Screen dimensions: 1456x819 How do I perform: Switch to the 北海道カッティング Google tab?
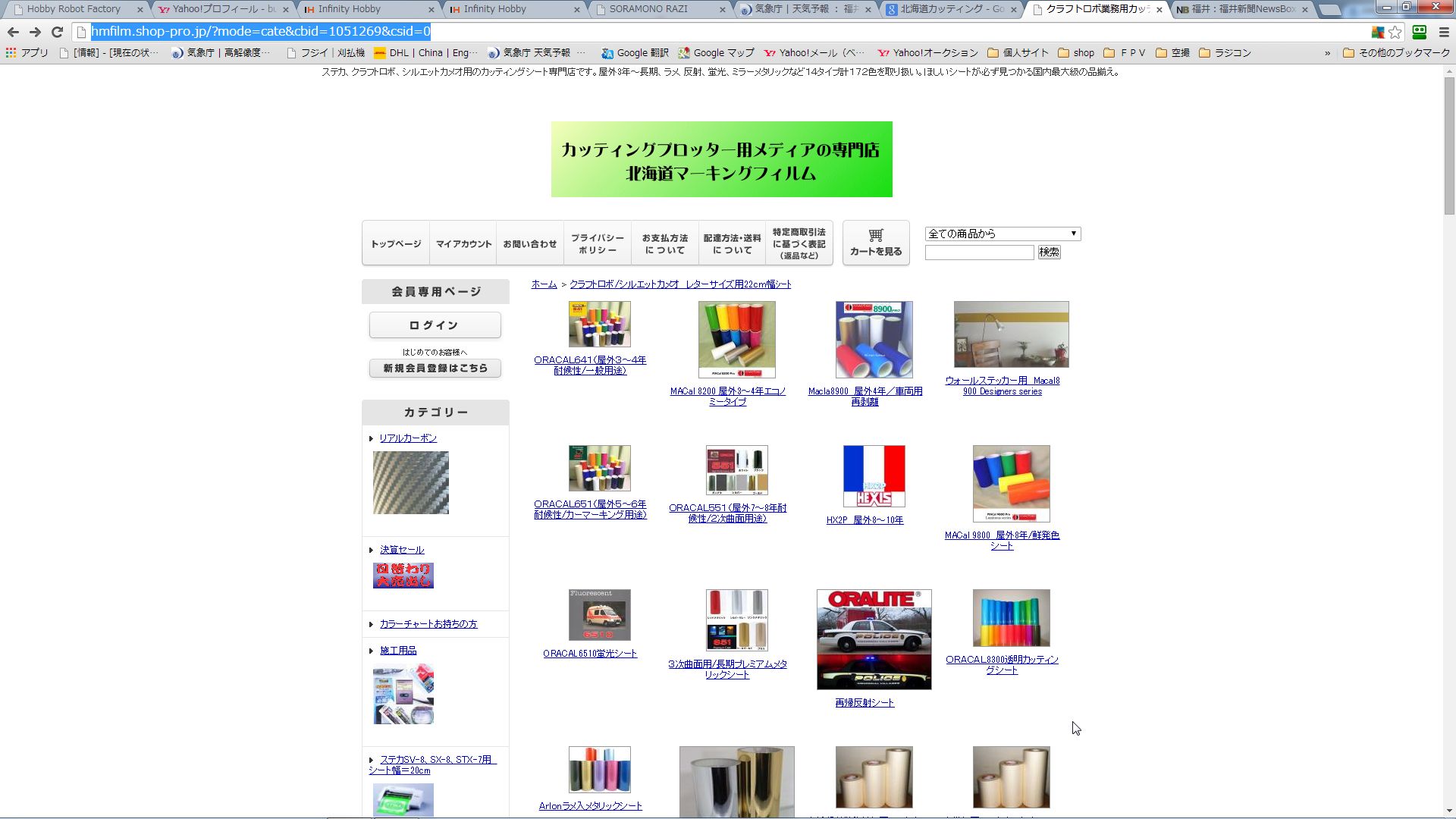coord(952,9)
